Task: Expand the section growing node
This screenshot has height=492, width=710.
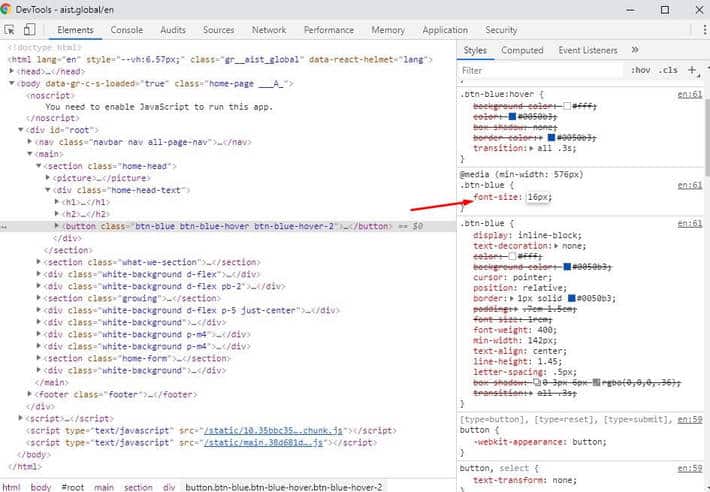Action: pyautogui.click(x=39, y=298)
